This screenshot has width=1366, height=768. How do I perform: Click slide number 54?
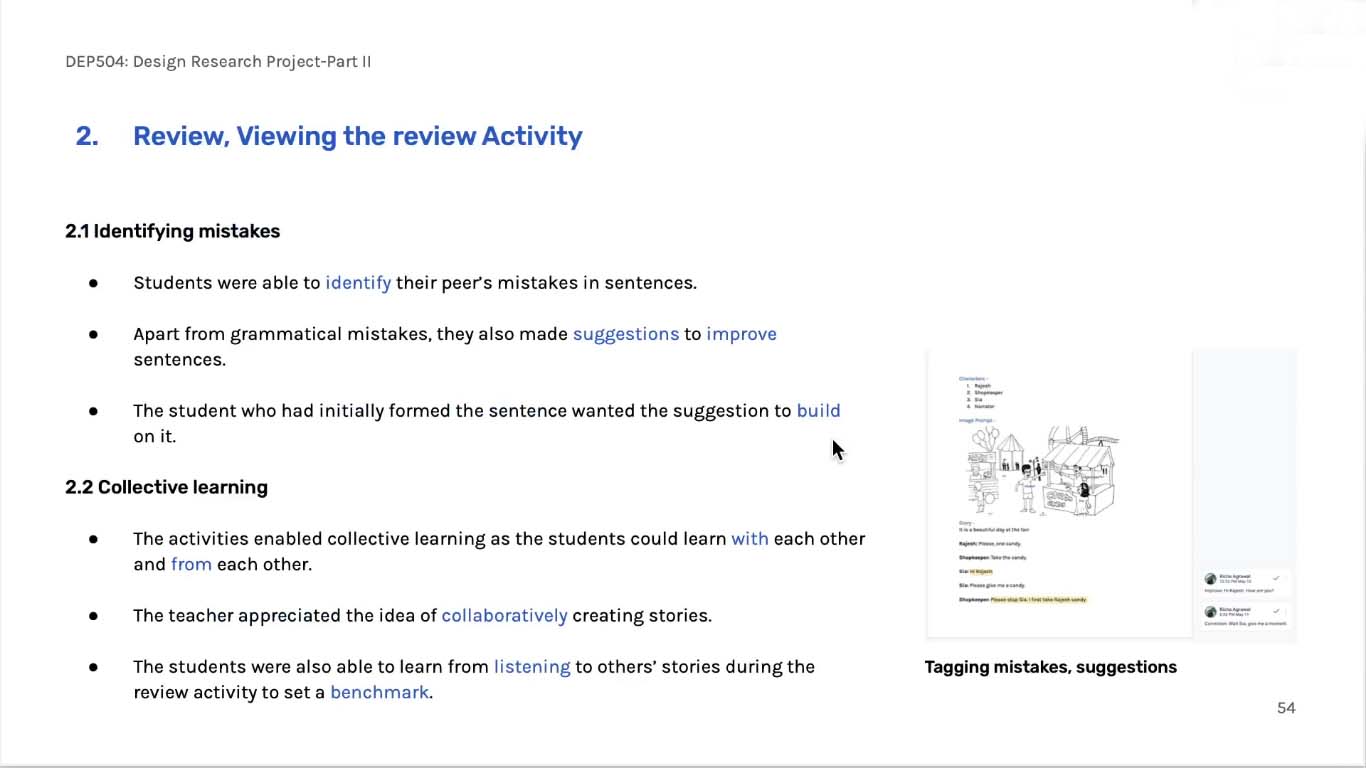[1286, 708]
